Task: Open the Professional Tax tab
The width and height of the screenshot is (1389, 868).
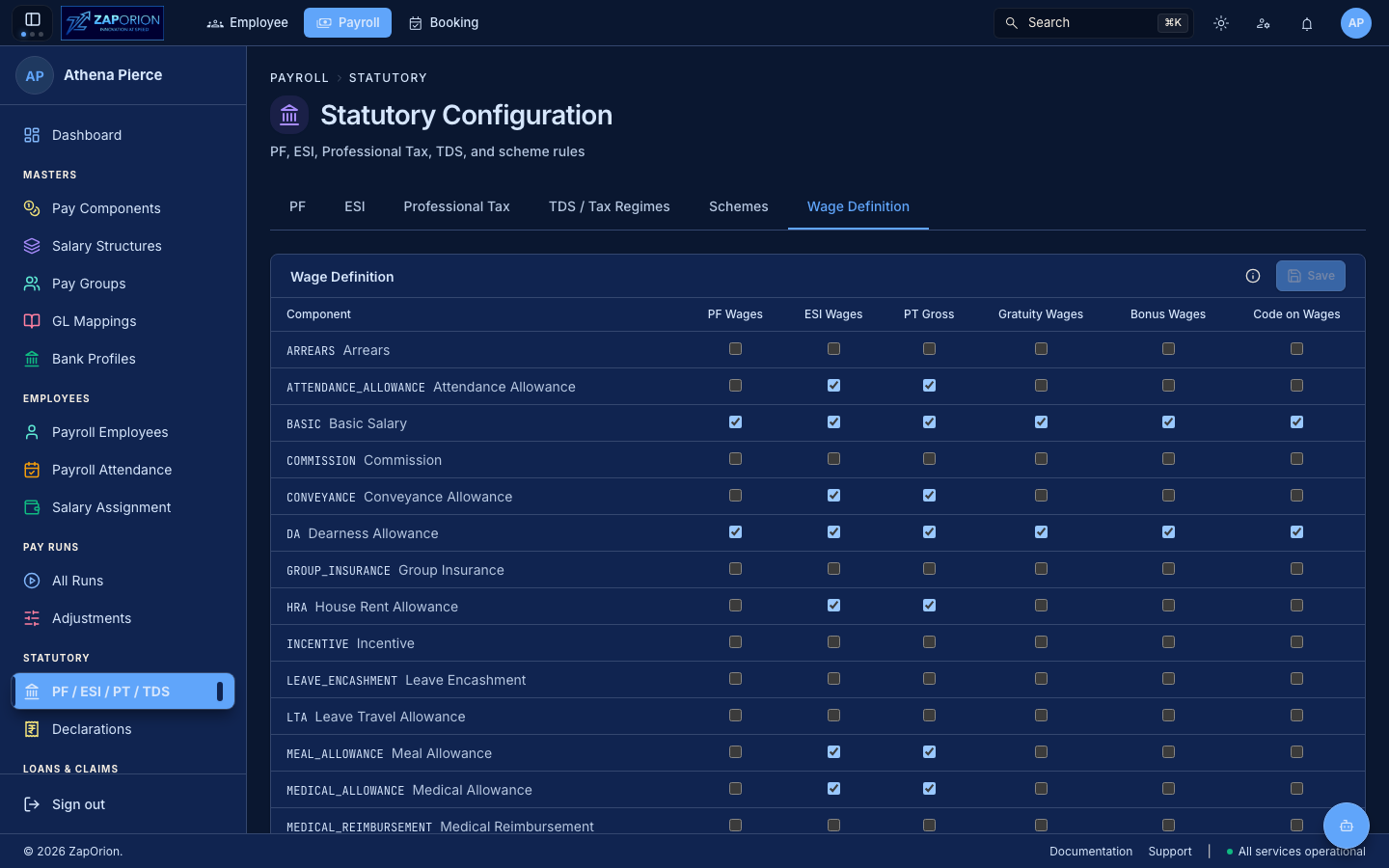Action: coord(457,206)
